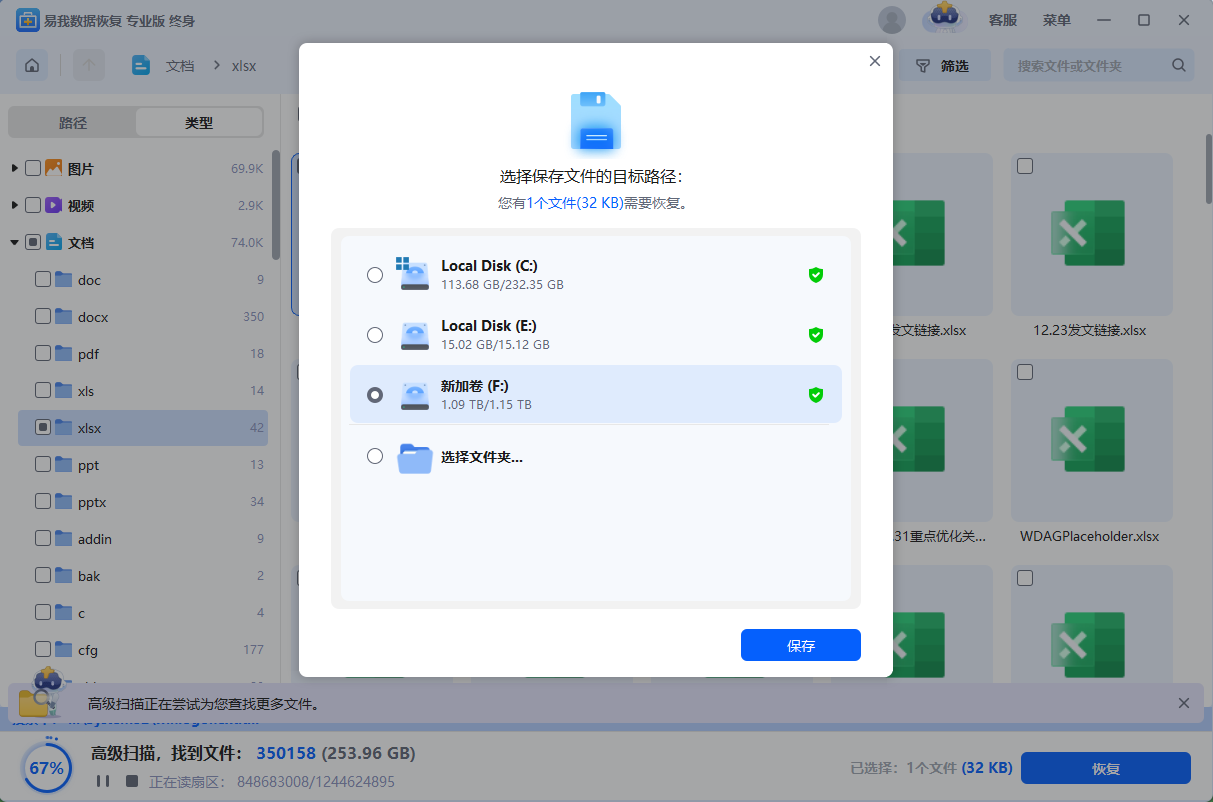This screenshot has height=802, width=1213.
Task: Expand the 视频 category tree
Action: [x=15, y=205]
